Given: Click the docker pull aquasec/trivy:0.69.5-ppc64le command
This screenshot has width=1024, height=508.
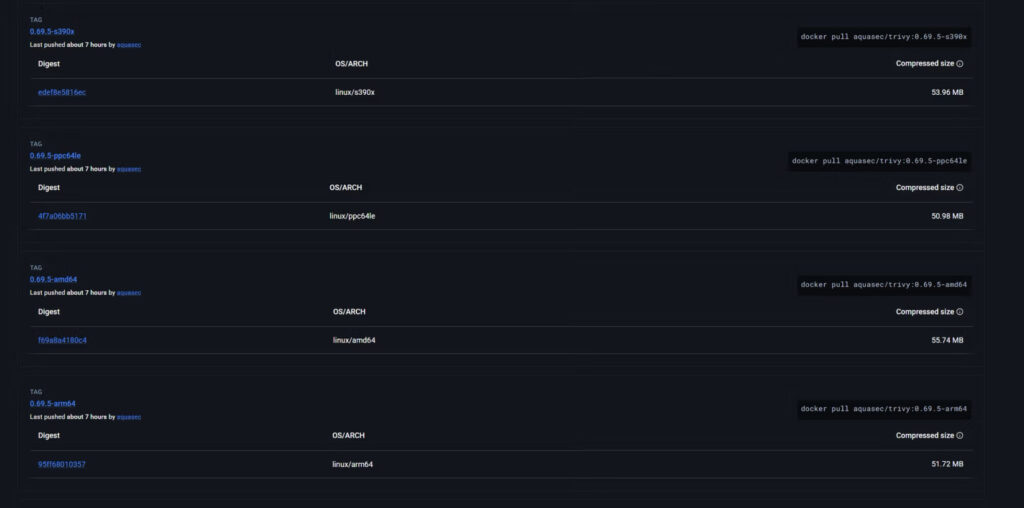Looking at the screenshot, I should [x=879, y=161].
